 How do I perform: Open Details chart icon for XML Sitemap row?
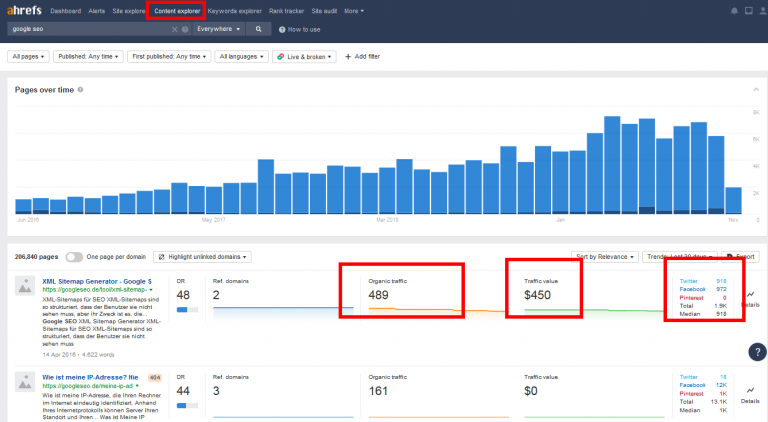pyautogui.click(x=750, y=294)
